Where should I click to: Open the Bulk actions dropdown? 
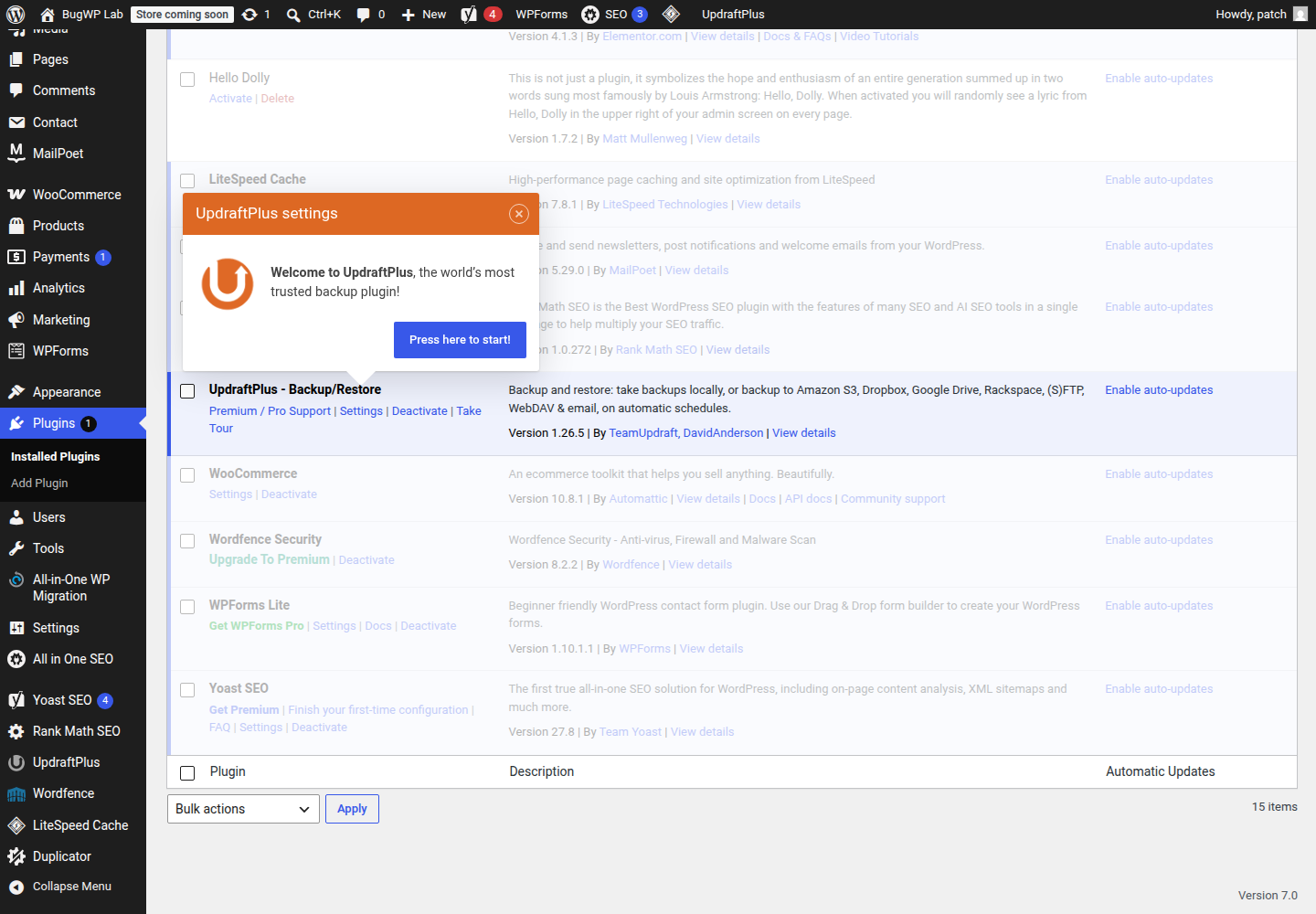coord(243,809)
